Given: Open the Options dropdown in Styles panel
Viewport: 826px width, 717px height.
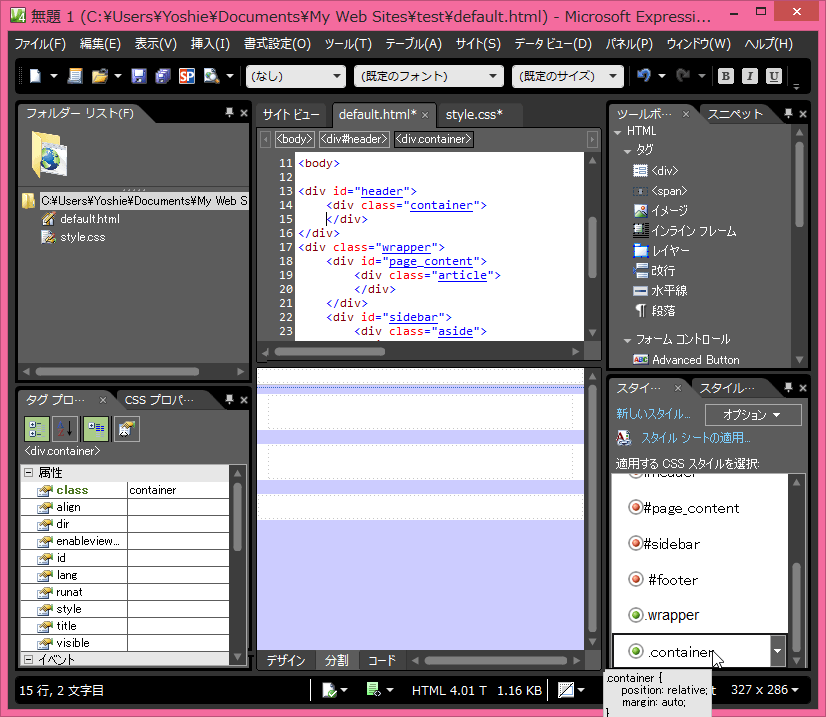Looking at the screenshot, I should click(x=753, y=415).
